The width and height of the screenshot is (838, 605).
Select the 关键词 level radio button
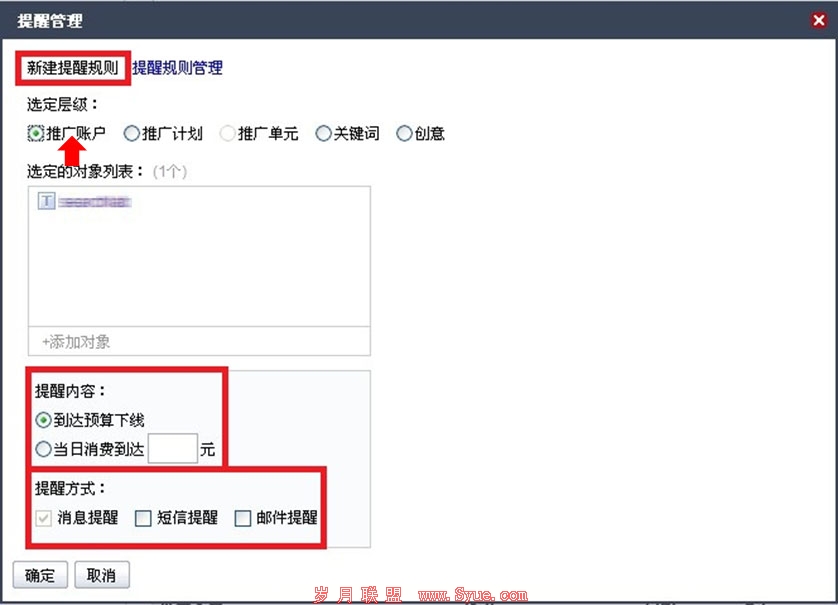click(323, 133)
